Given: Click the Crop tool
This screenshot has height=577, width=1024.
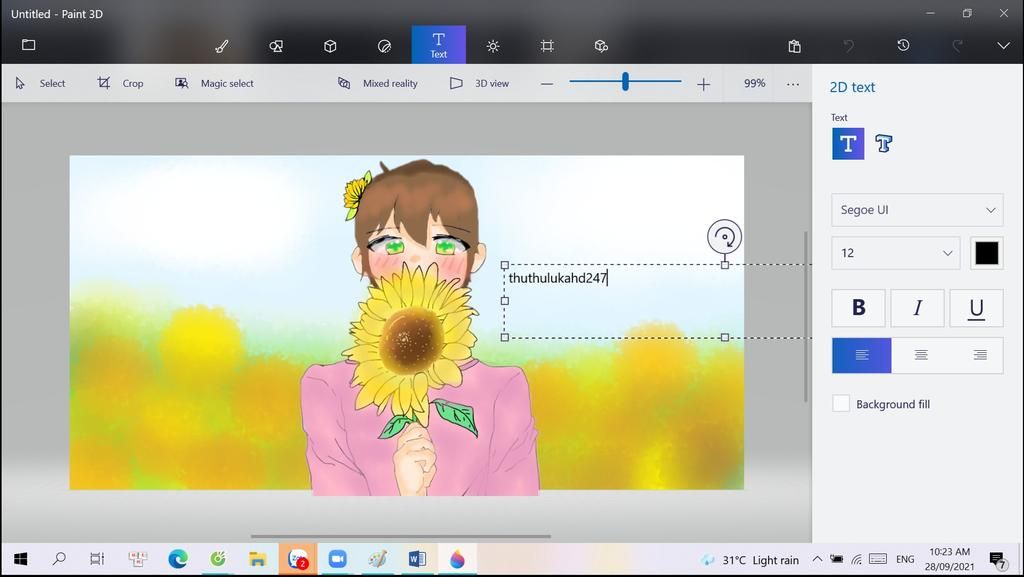Looking at the screenshot, I should click(120, 84).
